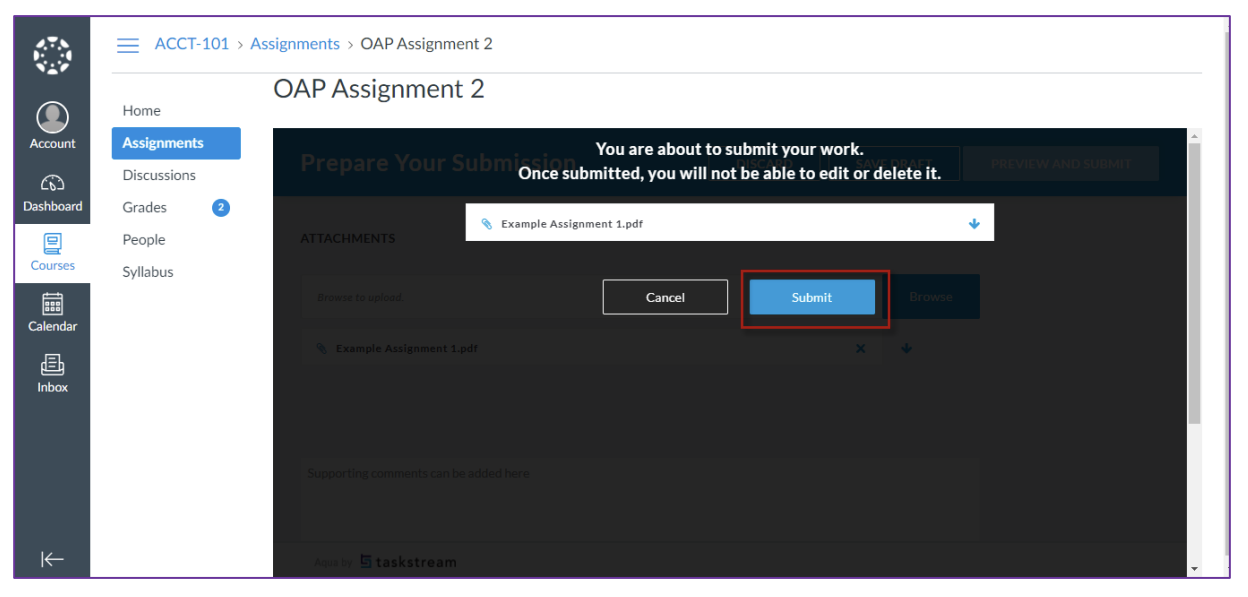
Task: Click the submission panel scrollbar down arrow
Action: pyautogui.click(x=1194, y=569)
